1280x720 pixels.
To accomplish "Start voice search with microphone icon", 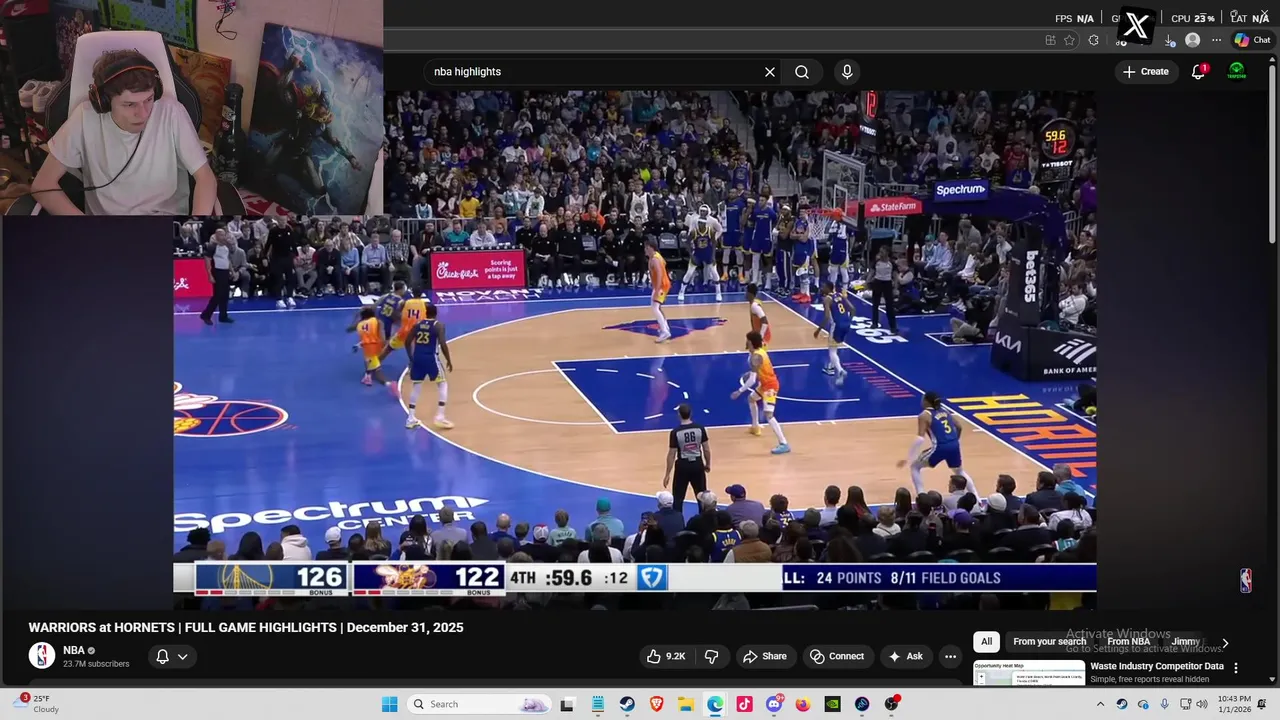I will click(x=847, y=72).
